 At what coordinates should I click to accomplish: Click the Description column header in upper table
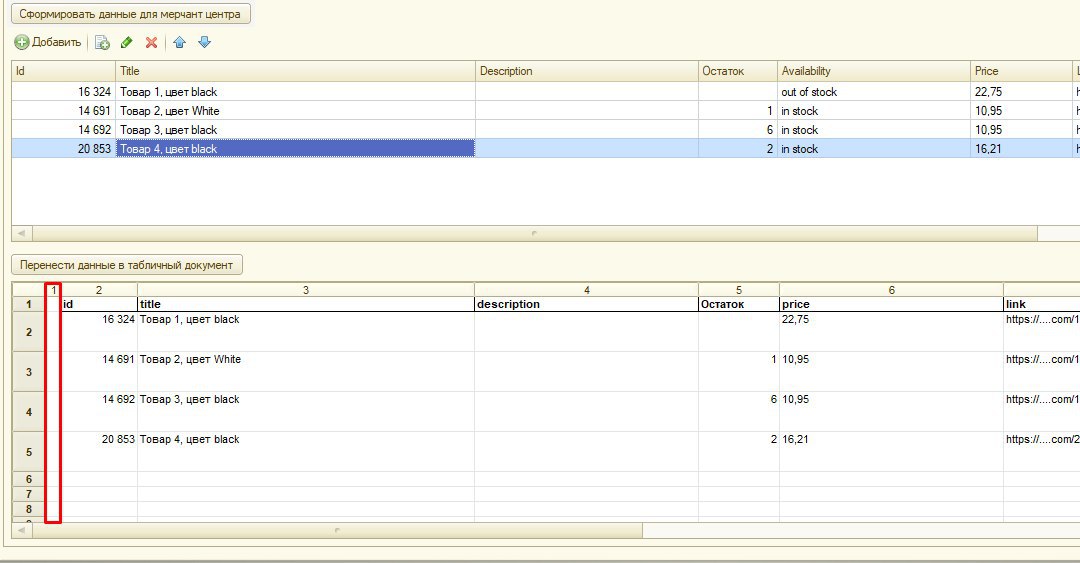[x=587, y=71]
